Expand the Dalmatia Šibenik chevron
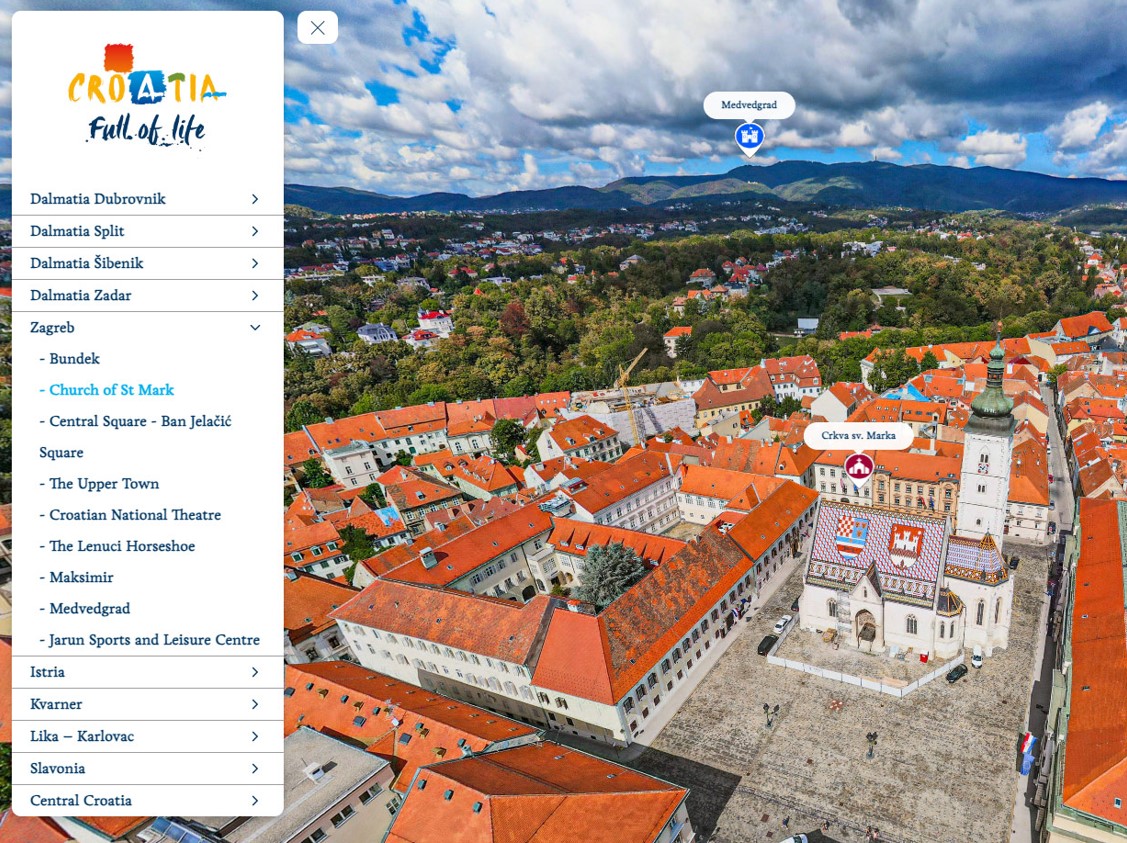The width and height of the screenshot is (1127, 843). (x=254, y=264)
